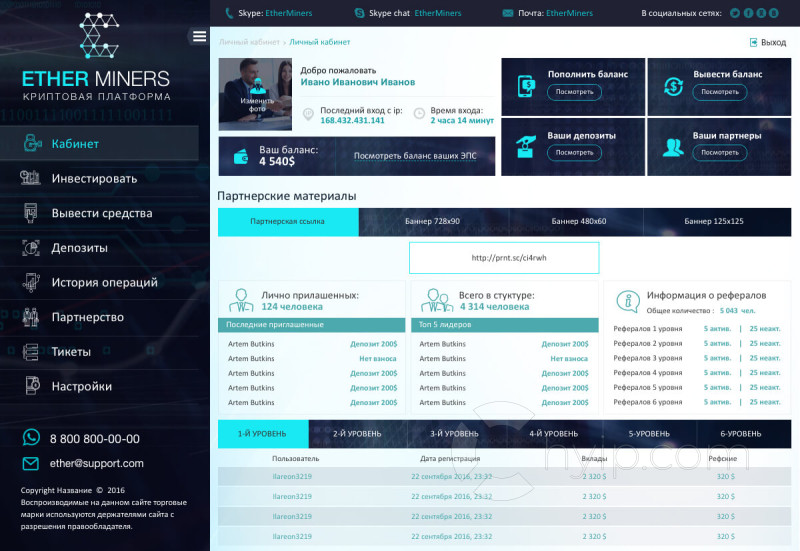Click the Выход logout link
Screen dimensions: 800x551
(x=767, y=42)
